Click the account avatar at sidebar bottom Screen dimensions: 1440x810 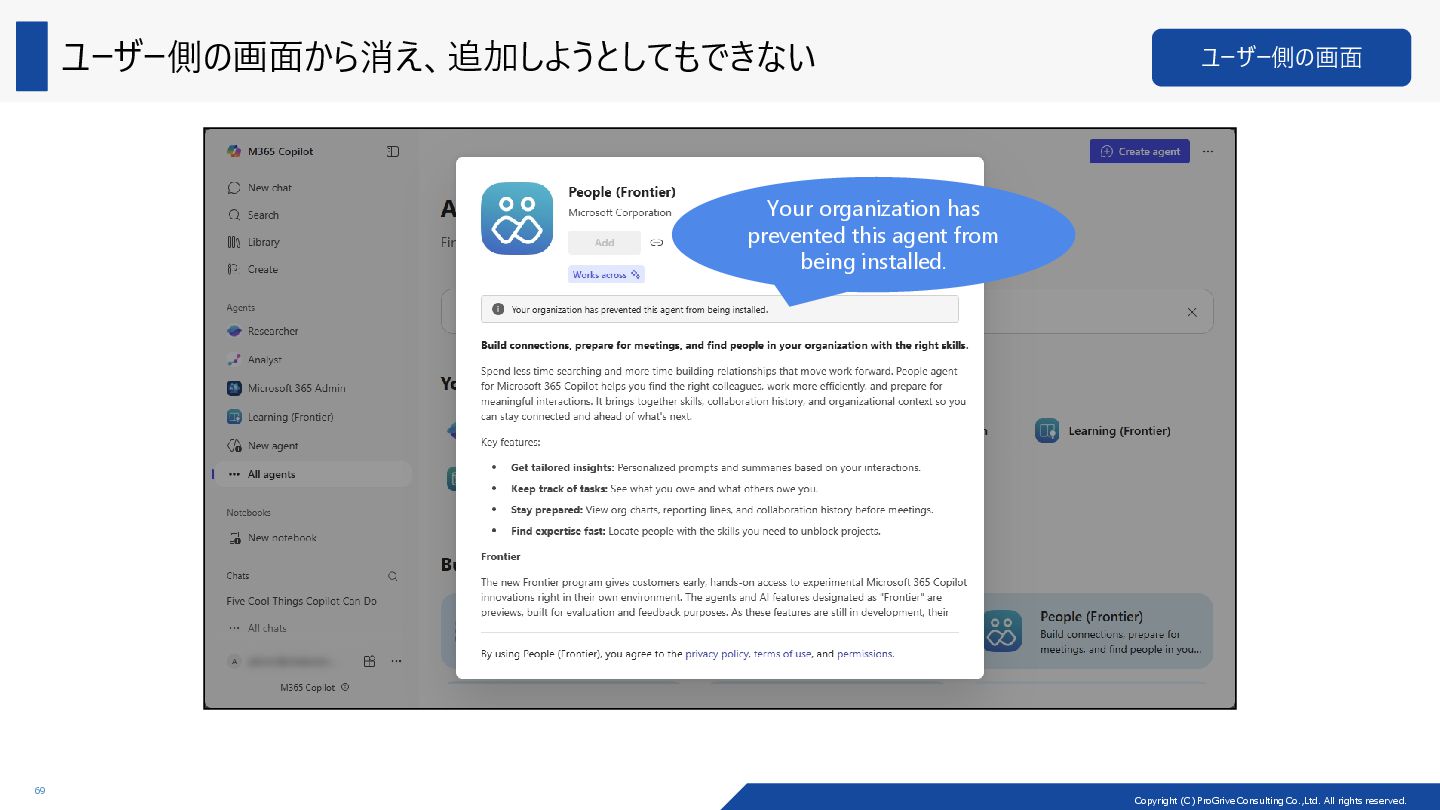[234, 661]
